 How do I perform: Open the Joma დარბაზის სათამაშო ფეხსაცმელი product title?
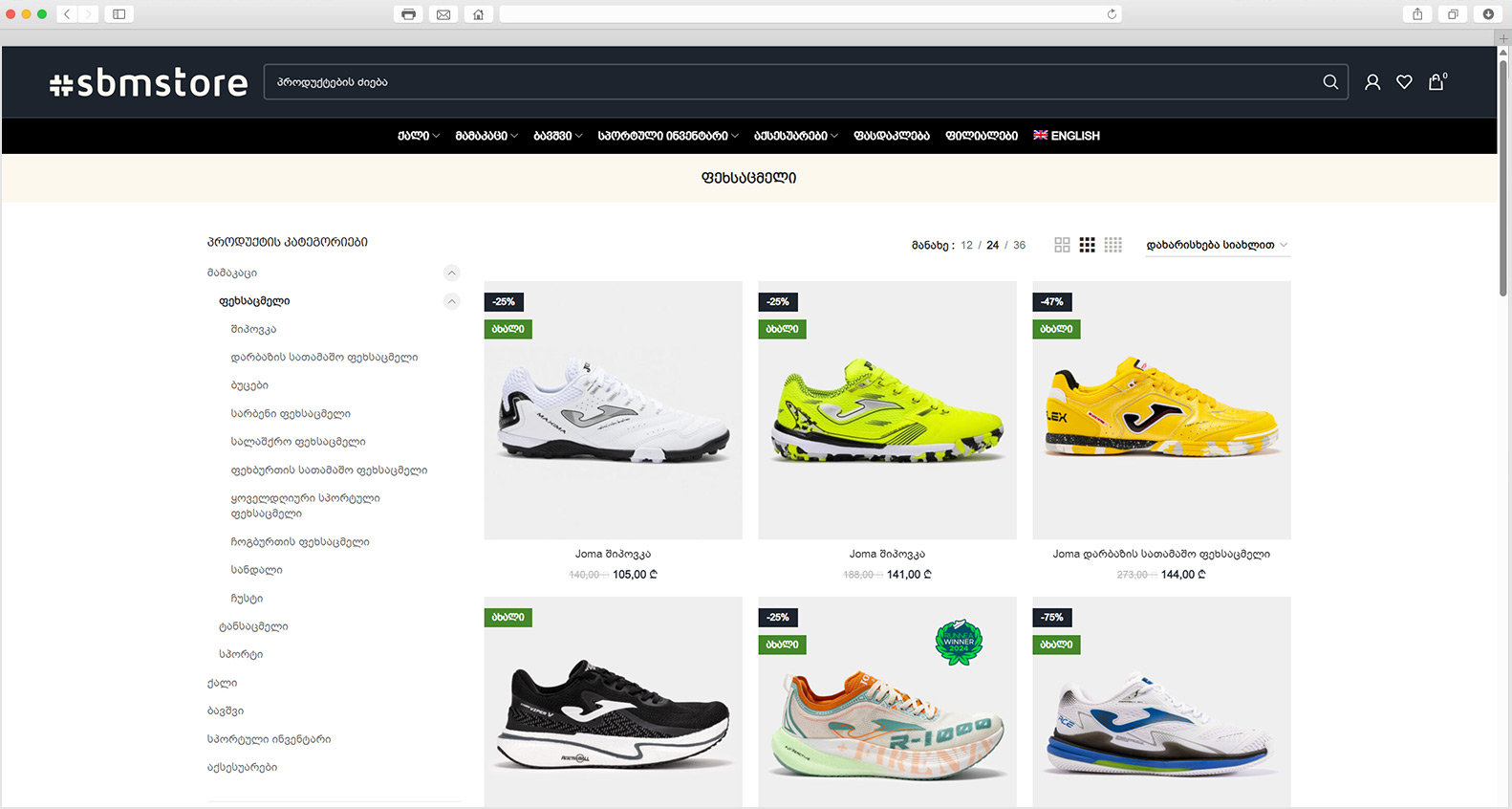coord(1161,554)
